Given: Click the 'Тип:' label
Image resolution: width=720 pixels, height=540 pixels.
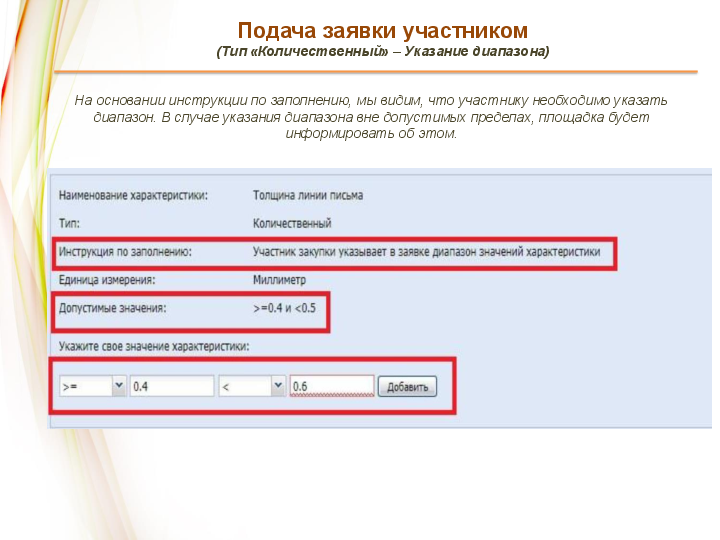Looking at the screenshot, I should (69, 224).
